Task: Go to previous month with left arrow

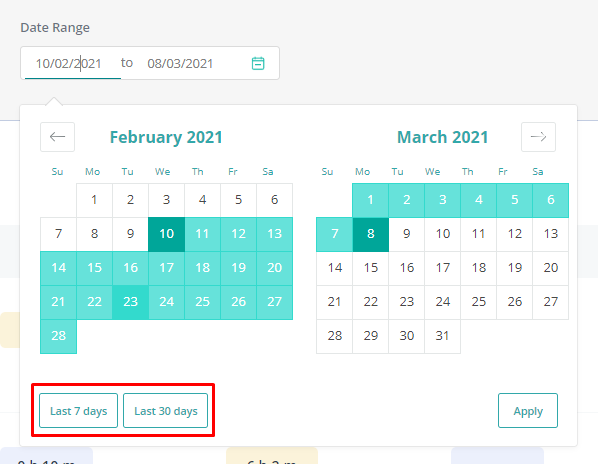Action: pos(58,137)
